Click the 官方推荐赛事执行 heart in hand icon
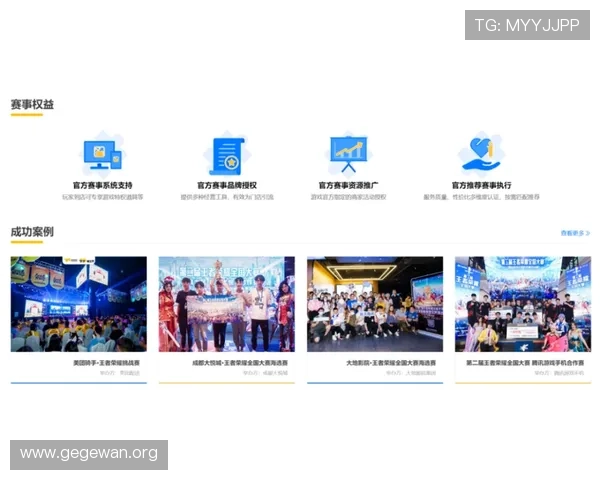Image resolution: width=600 pixels, height=480 pixels. [481, 154]
